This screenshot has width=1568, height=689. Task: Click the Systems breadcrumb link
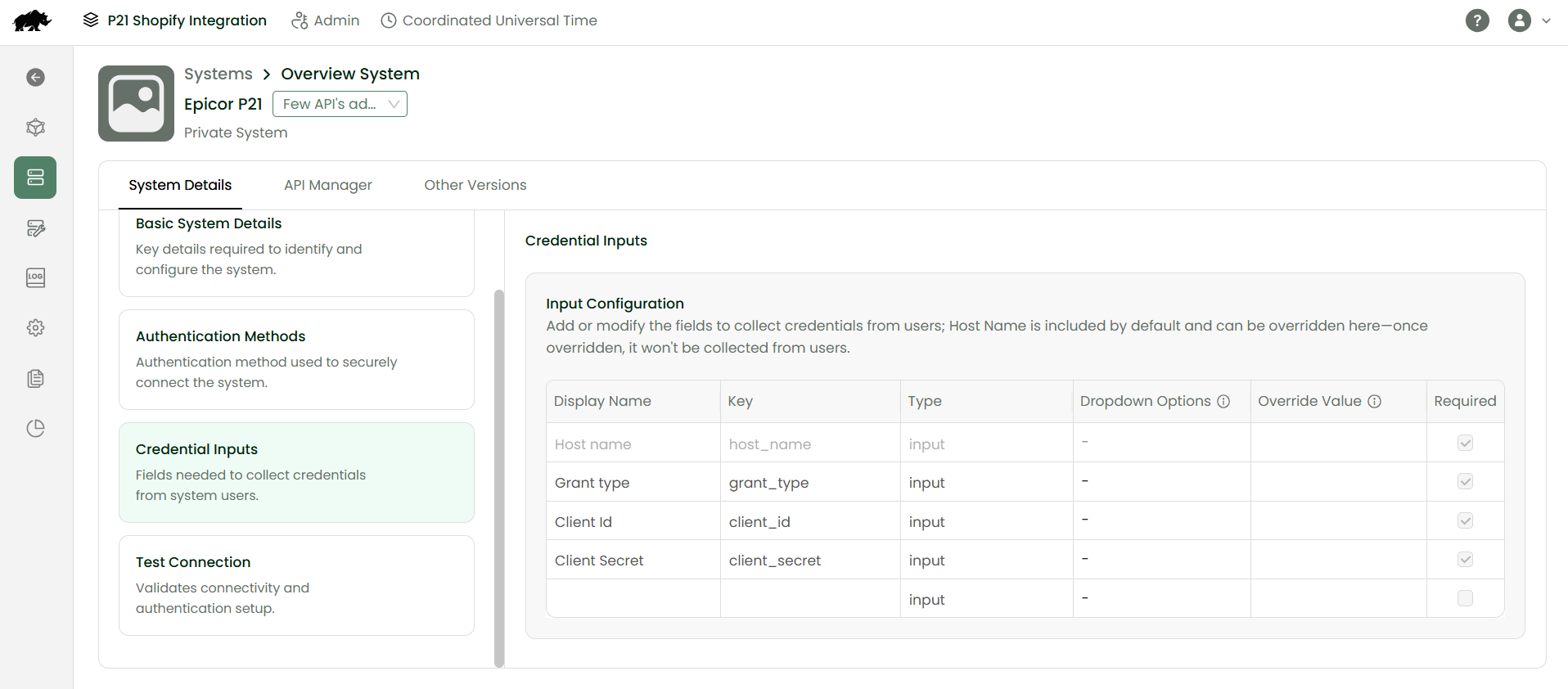(218, 74)
